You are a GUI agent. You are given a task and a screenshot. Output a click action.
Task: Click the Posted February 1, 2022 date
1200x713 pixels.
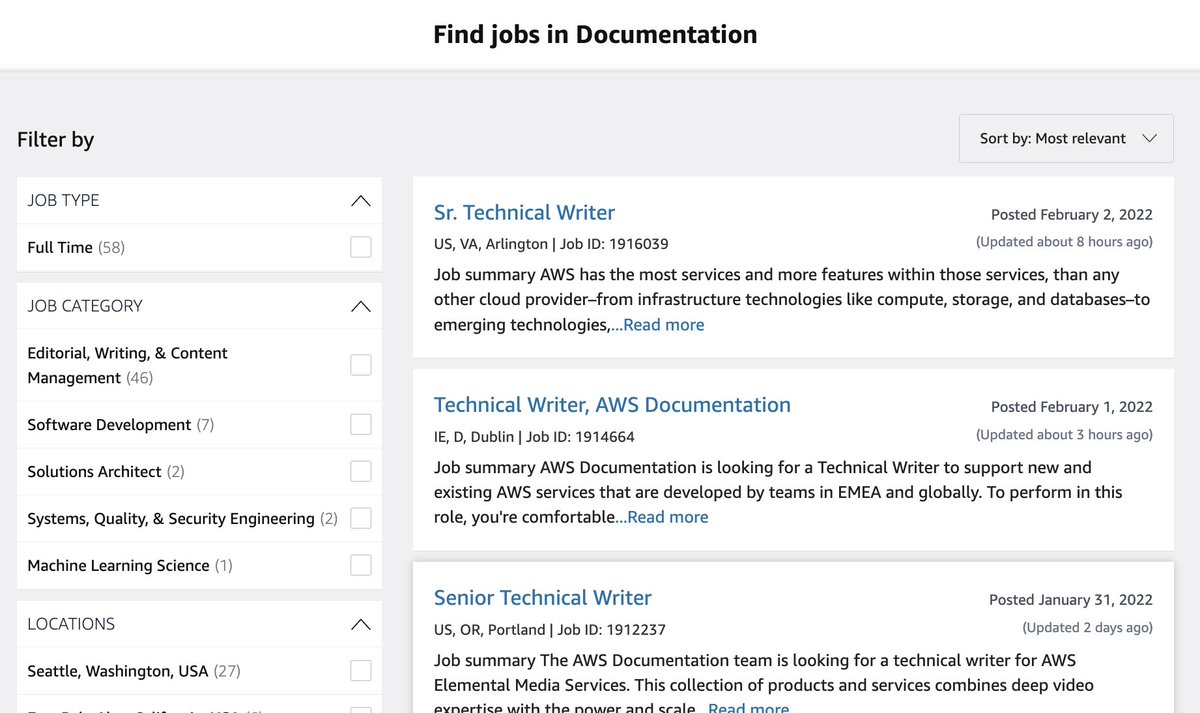click(1072, 407)
